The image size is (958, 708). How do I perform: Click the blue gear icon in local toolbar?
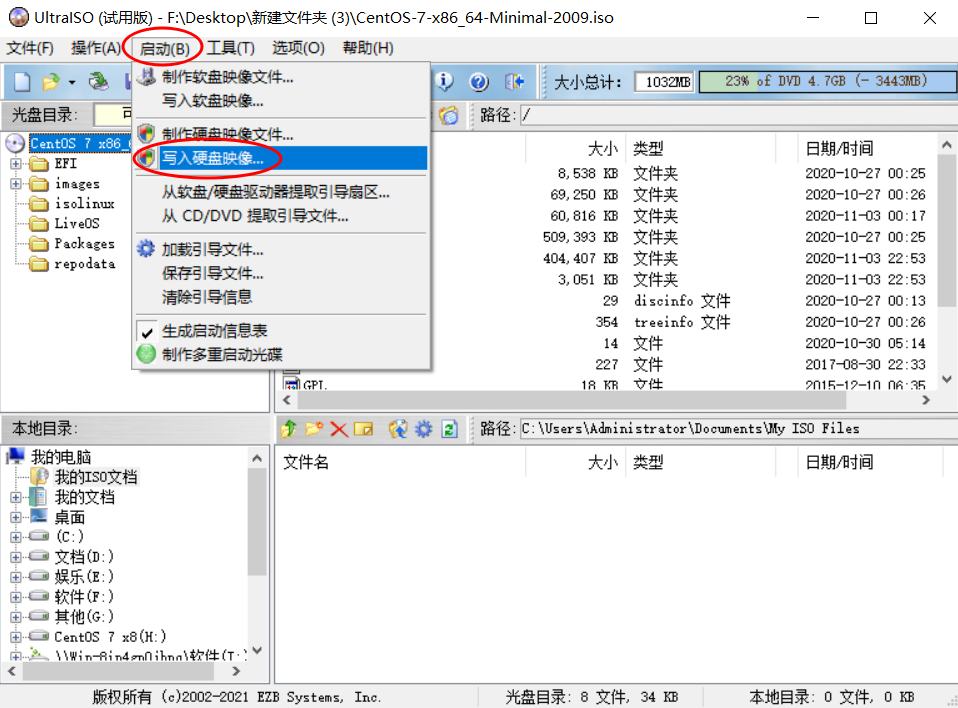click(x=423, y=429)
